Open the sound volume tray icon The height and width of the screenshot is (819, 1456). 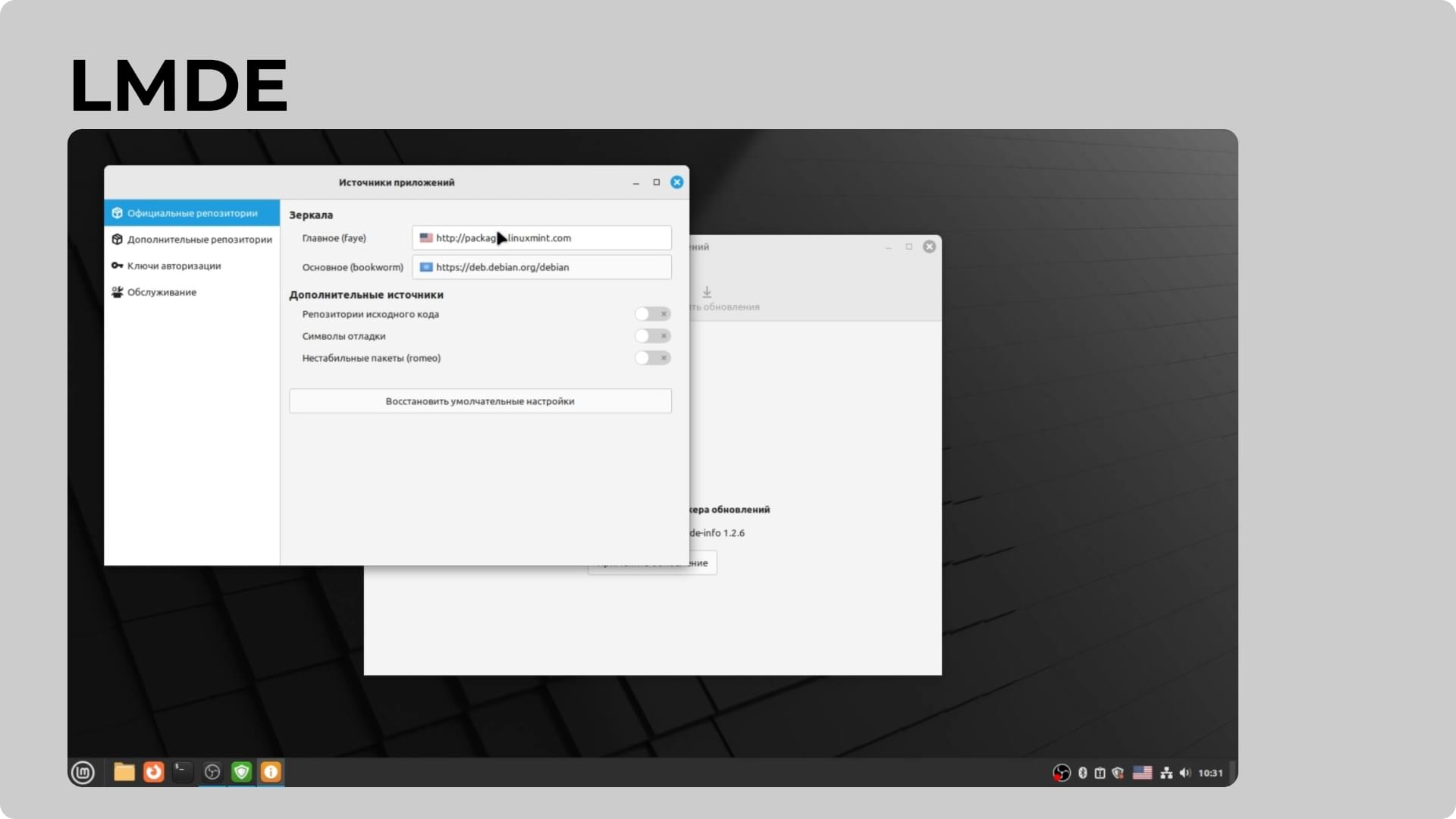click(x=1185, y=773)
